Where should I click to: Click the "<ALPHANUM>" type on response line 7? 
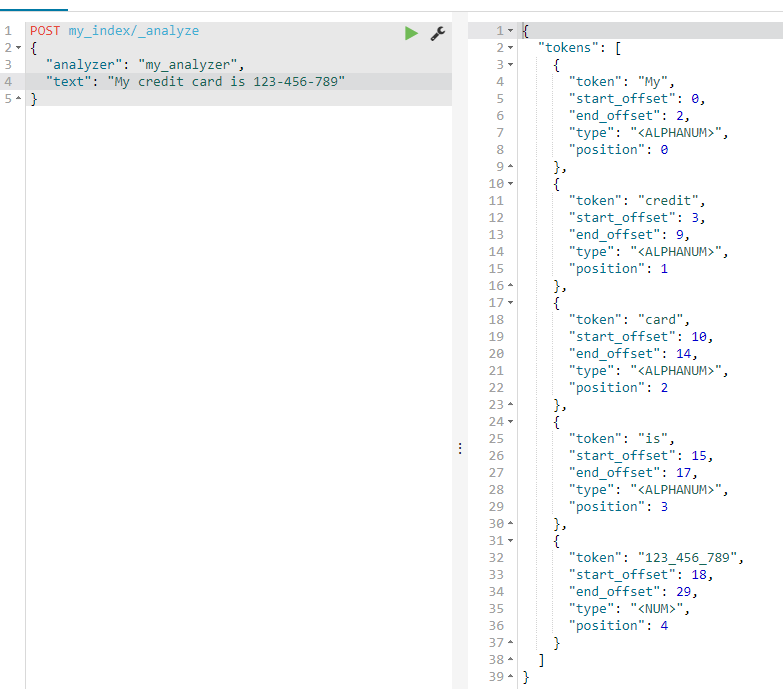tap(676, 133)
